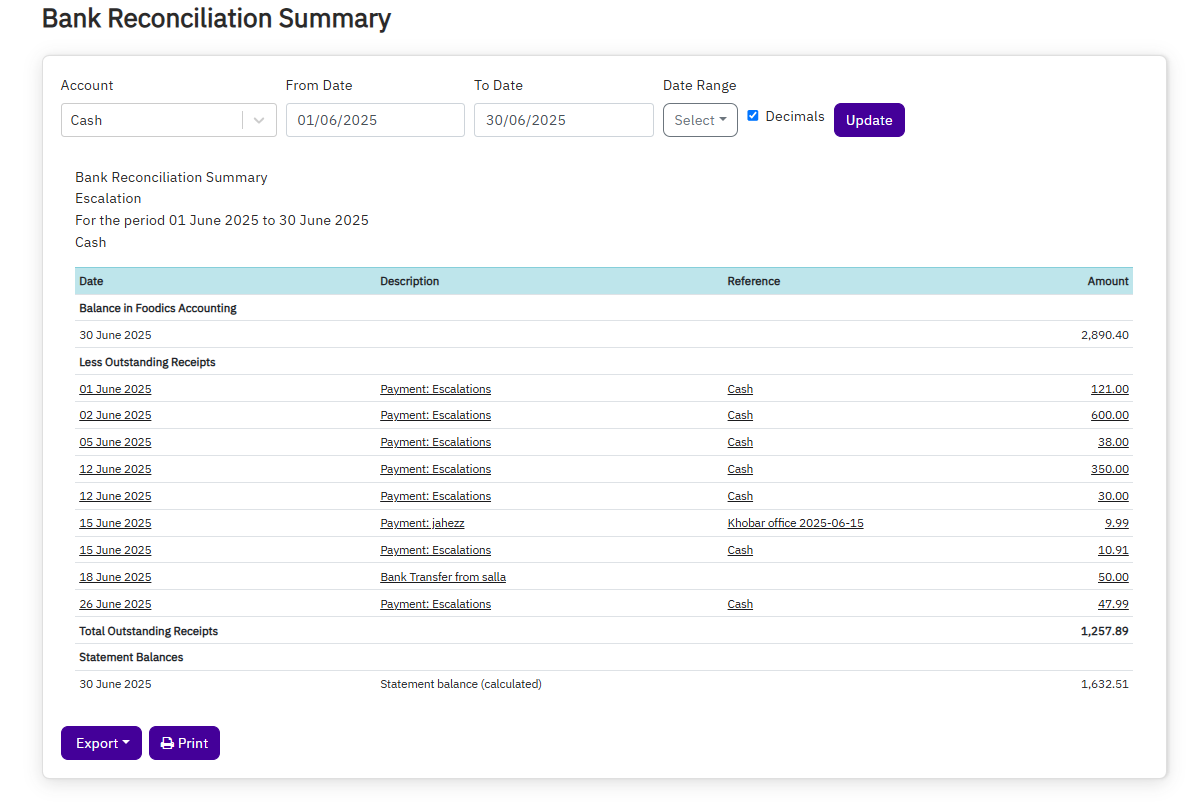
Task: Click the Khobar office 2025-06-15 reference link
Action: point(795,522)
